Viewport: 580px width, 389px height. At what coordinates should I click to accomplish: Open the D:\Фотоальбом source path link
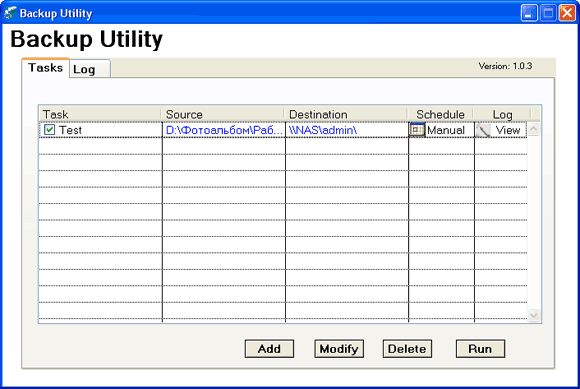point(224,130)
